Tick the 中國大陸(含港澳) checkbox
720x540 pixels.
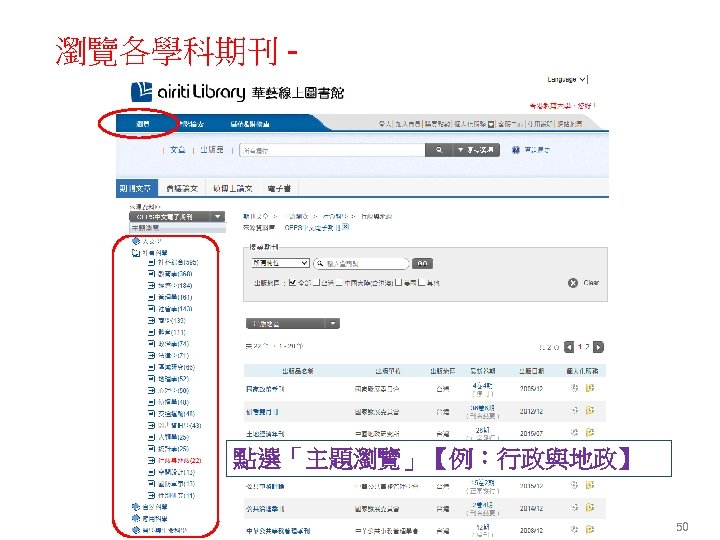(339, 282)
